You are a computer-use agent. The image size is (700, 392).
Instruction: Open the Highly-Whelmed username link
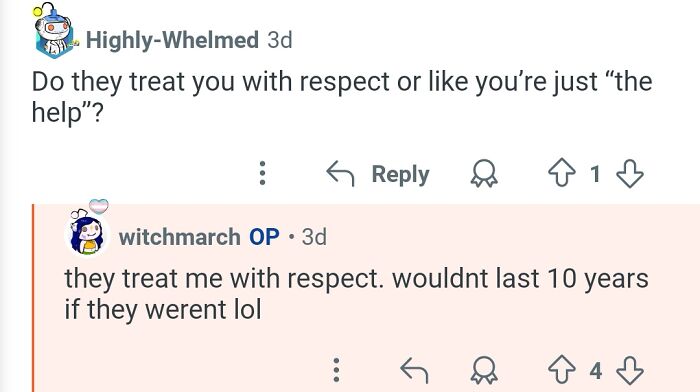coord(172,40)
